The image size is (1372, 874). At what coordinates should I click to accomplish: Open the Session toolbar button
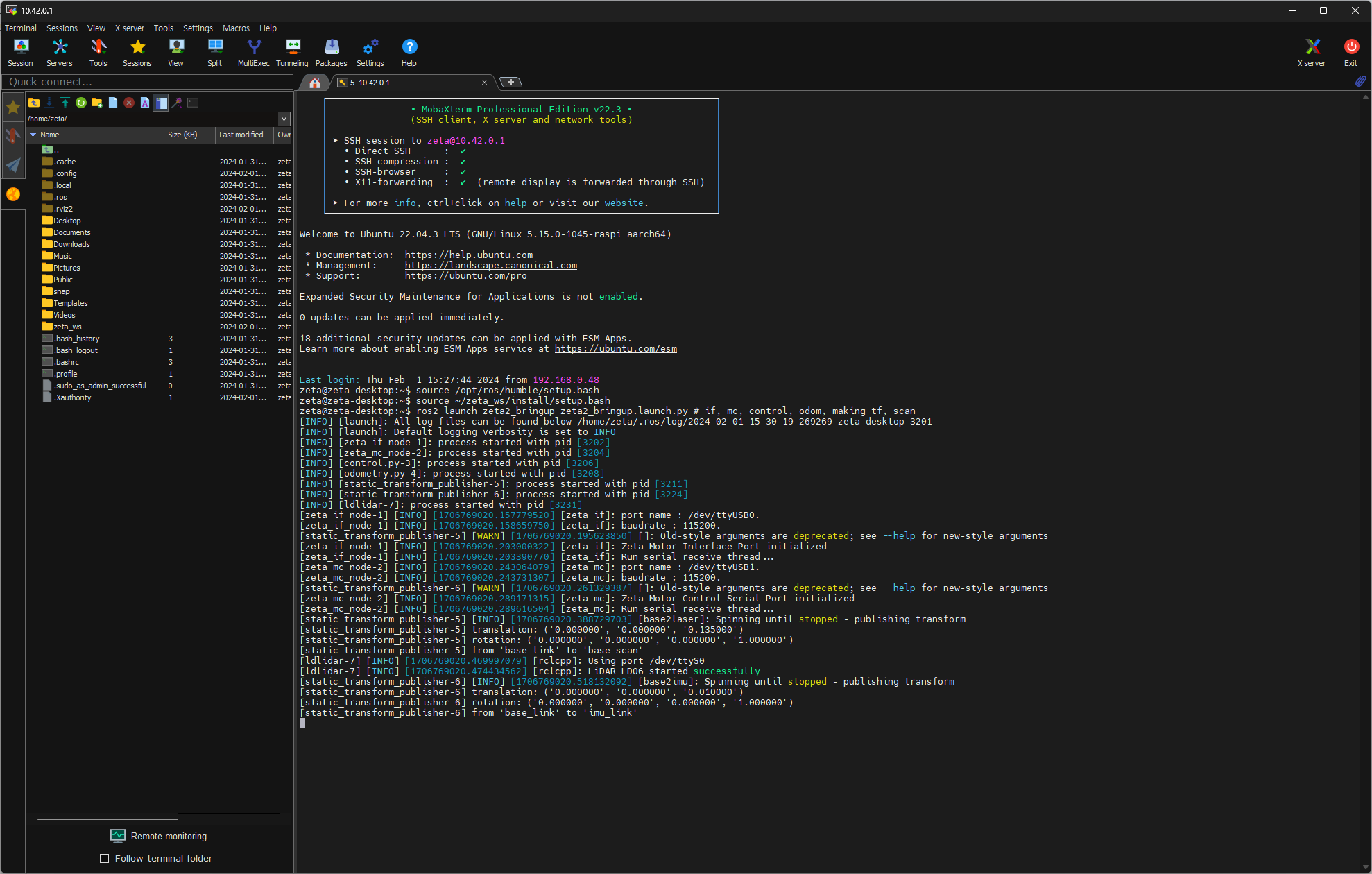(x=21, y=53)
